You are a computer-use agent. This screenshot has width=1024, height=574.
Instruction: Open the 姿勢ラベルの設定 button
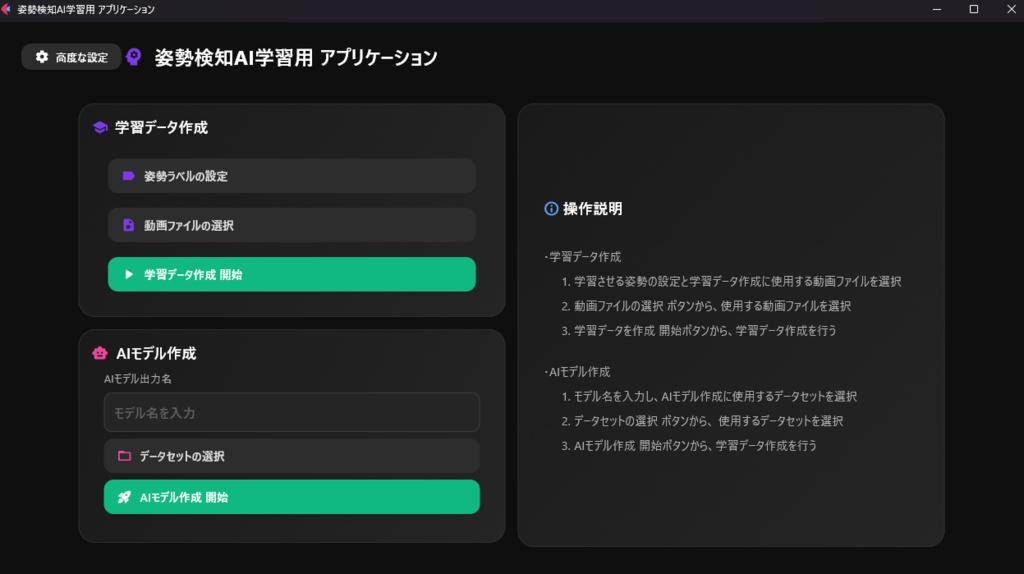click(291, 176)
